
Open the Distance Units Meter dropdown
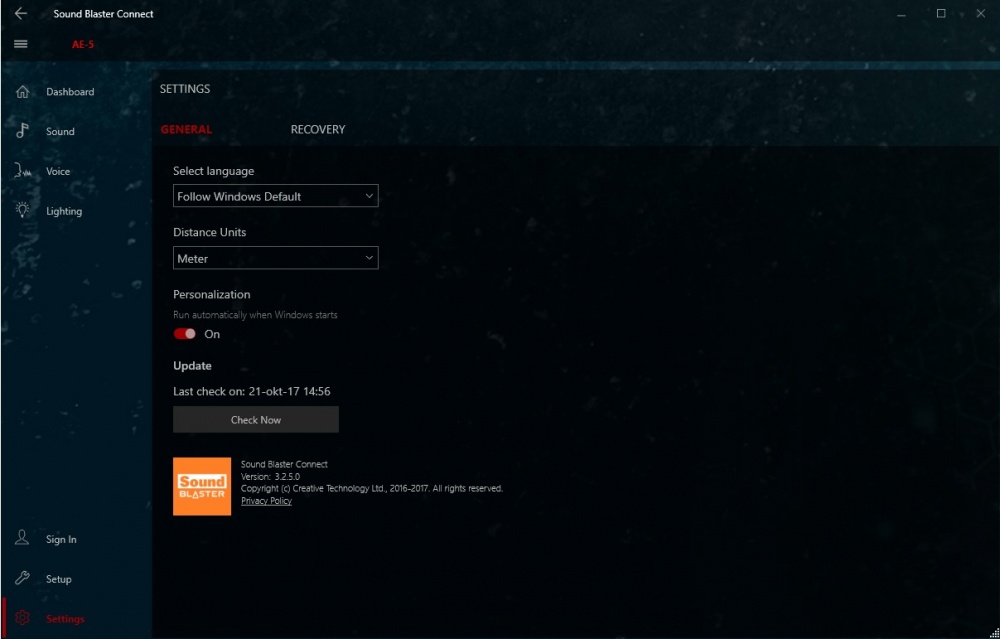(x=276, y=258)
